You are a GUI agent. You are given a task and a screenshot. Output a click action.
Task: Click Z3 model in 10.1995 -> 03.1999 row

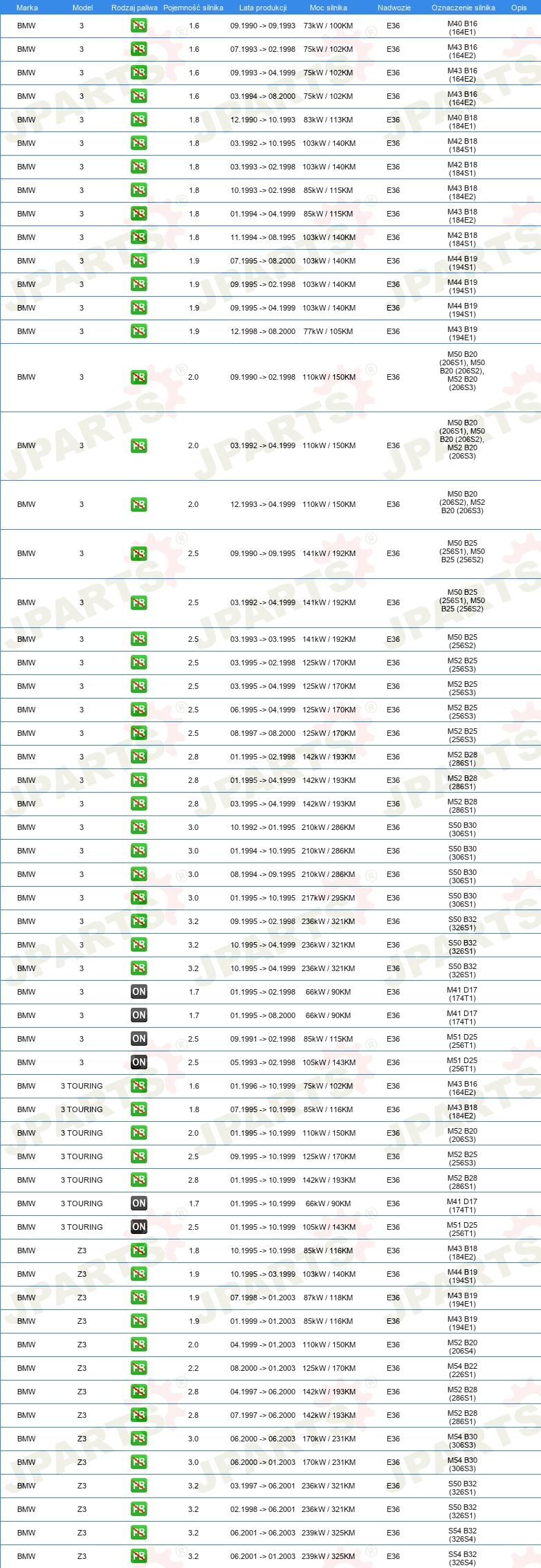click(x=82, y=1274)
